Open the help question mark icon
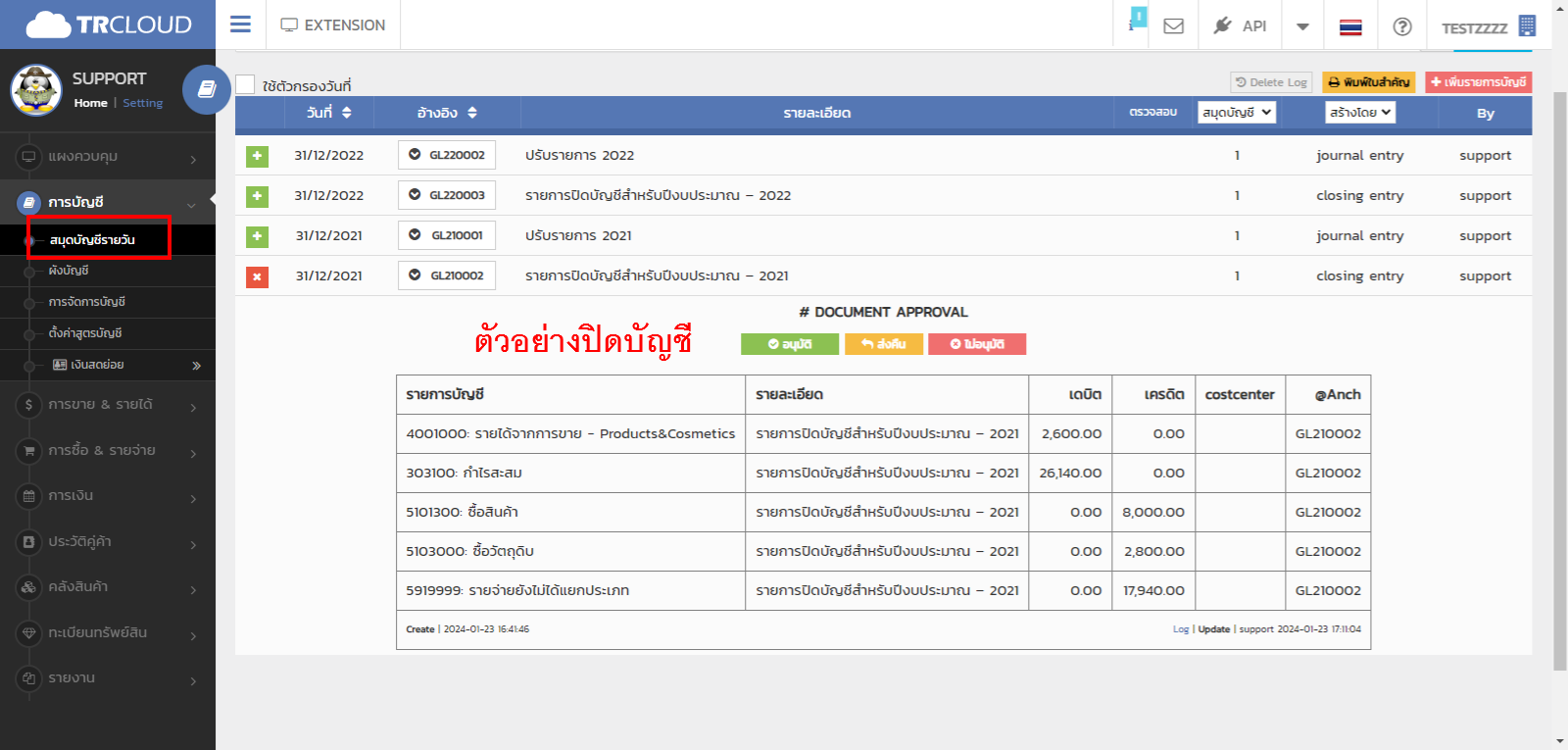Screen dimensions: 1568x750 [x=1402, y=26]
